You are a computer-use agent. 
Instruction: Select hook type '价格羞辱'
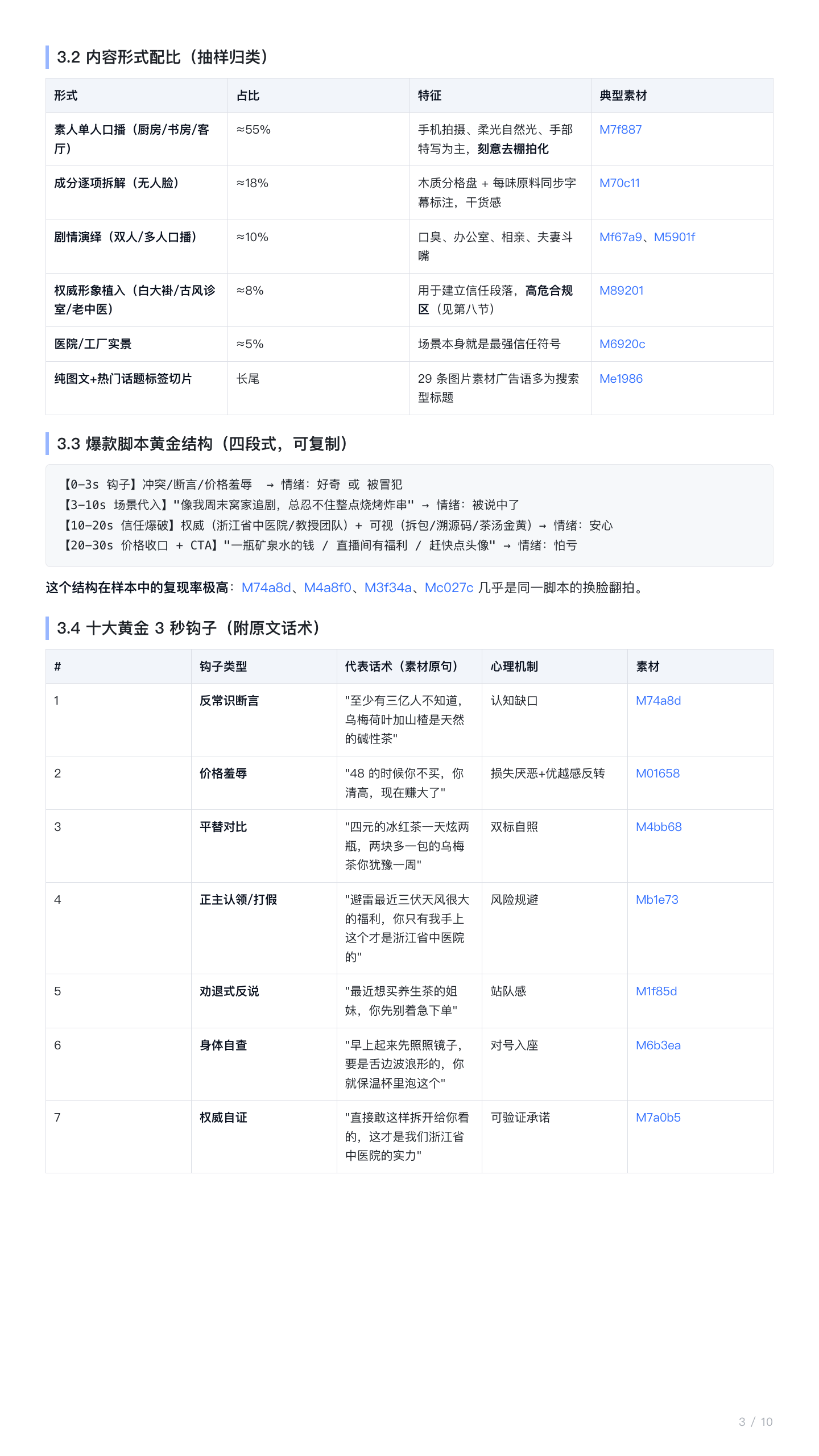click(223, 773)
